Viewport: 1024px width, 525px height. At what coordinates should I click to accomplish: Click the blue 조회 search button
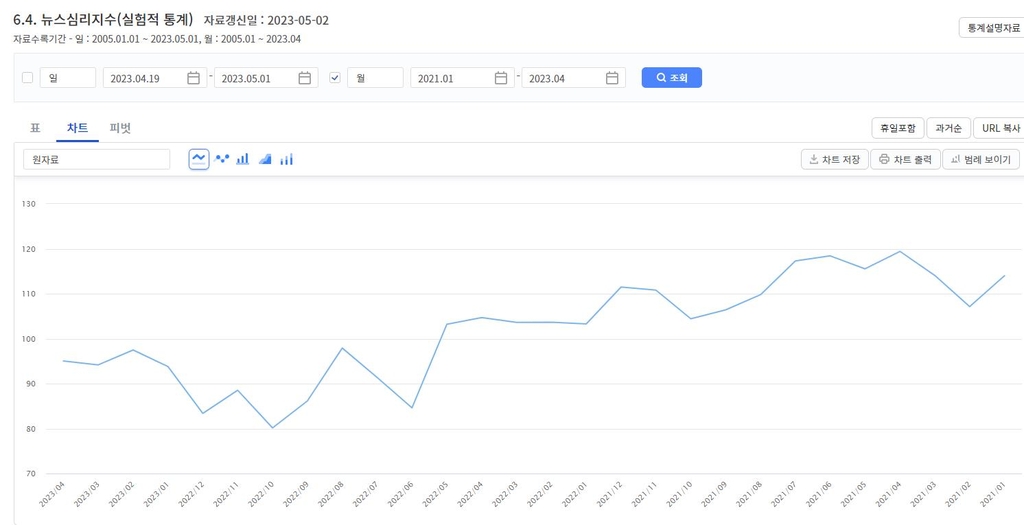(671, 78)
